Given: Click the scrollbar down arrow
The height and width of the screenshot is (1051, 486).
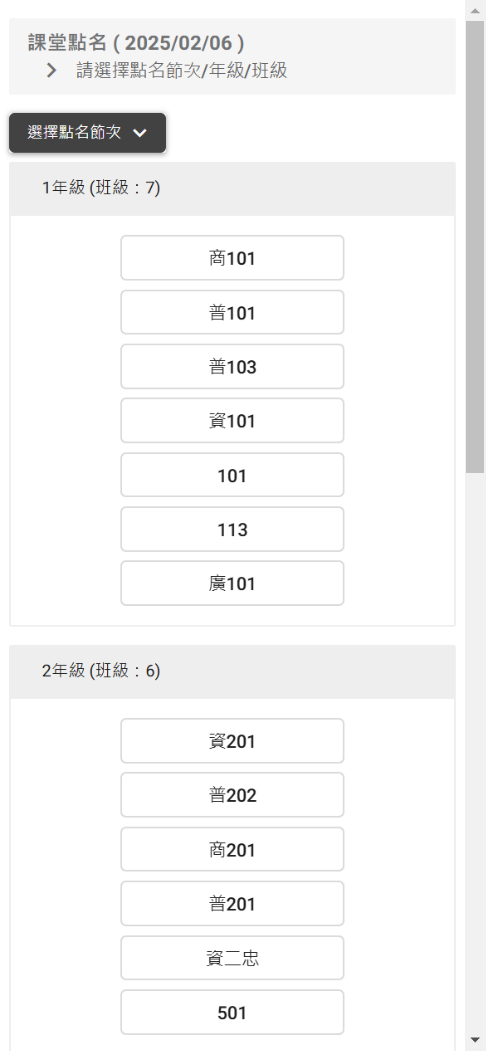Looking at the screenshot, I should click(x=475, y=1040).
